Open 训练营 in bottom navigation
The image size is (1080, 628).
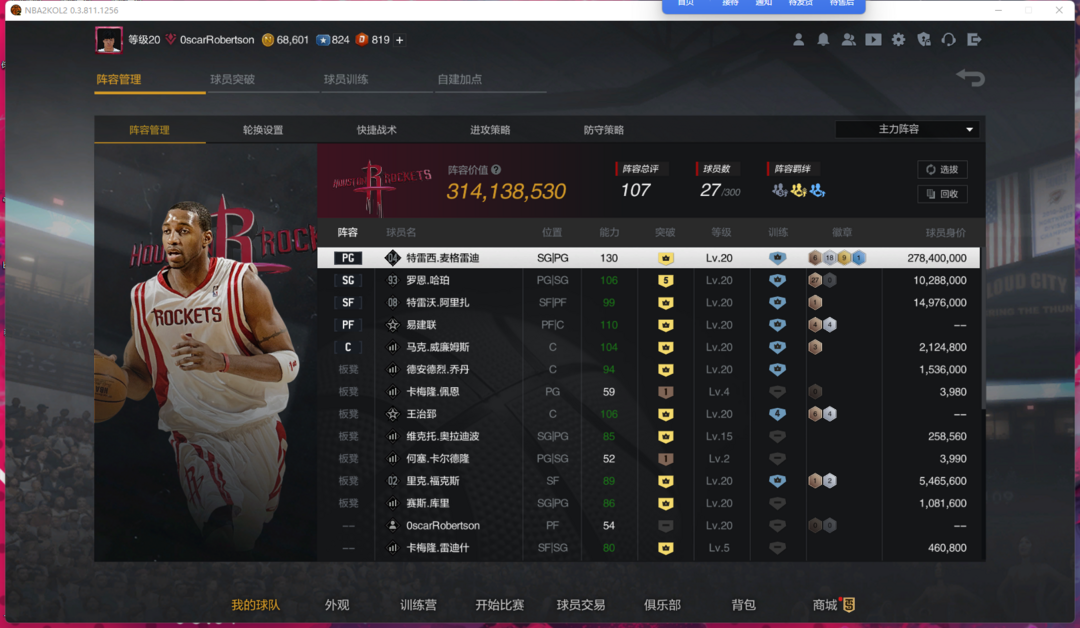tap(418, 605)
